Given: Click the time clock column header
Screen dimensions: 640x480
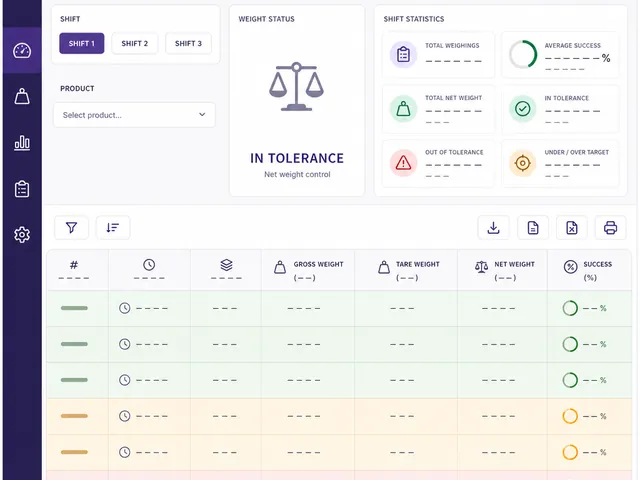Looking at the screenshot, I should (149, 270).
